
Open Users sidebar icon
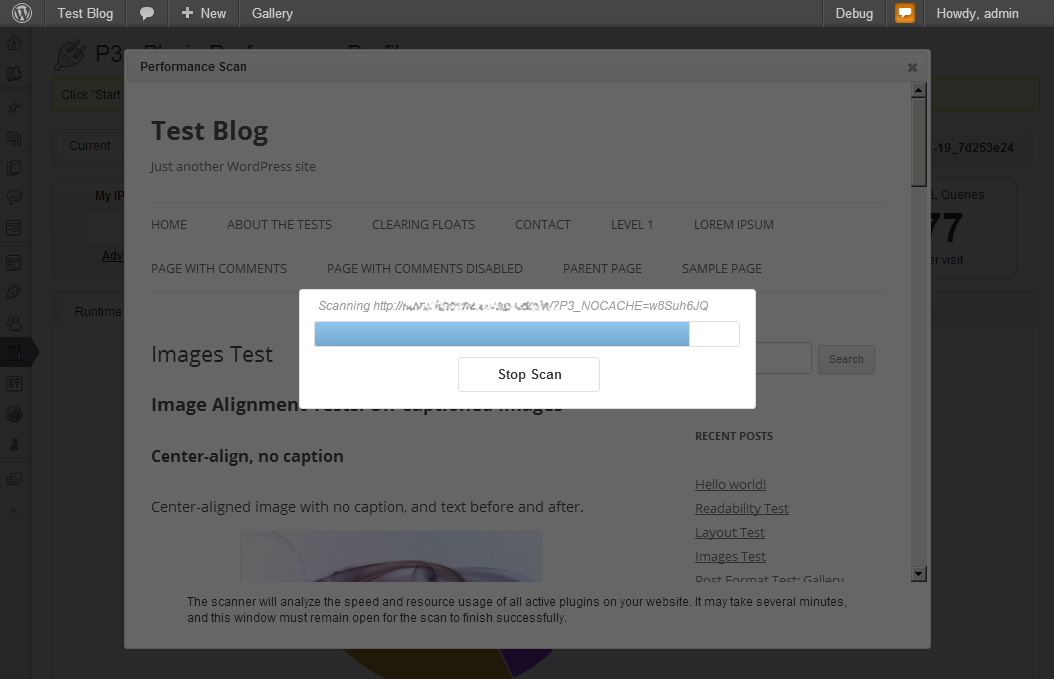[15, 323]
